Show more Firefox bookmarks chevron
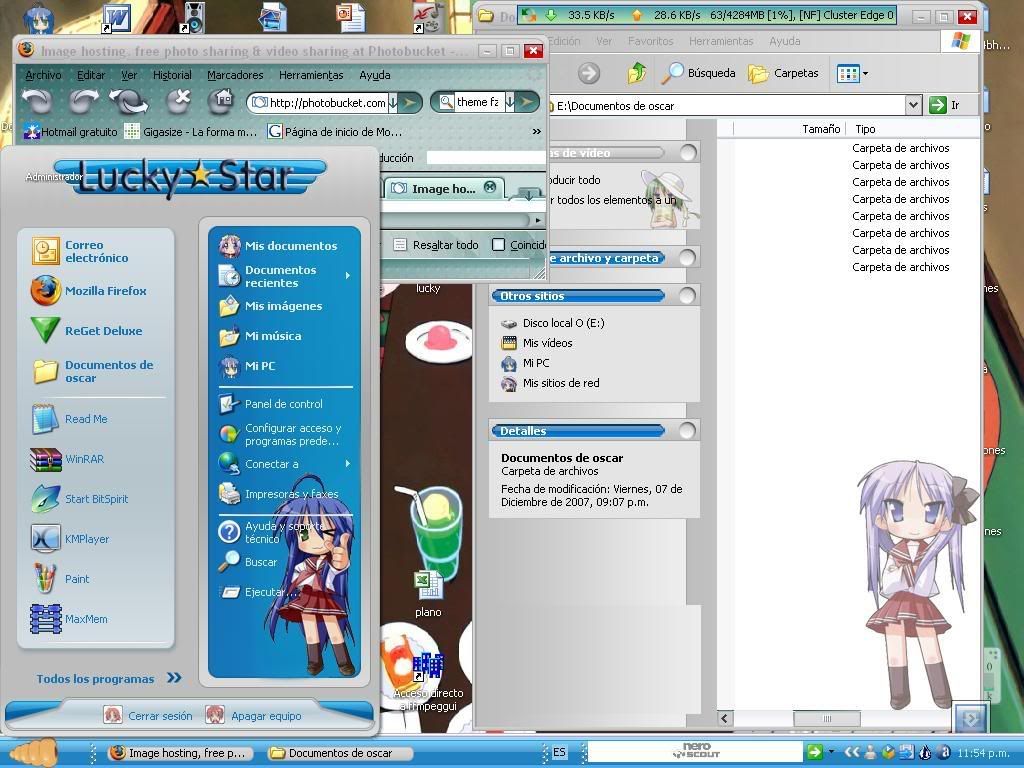1024x768 pixels. [x=536, y=132]
